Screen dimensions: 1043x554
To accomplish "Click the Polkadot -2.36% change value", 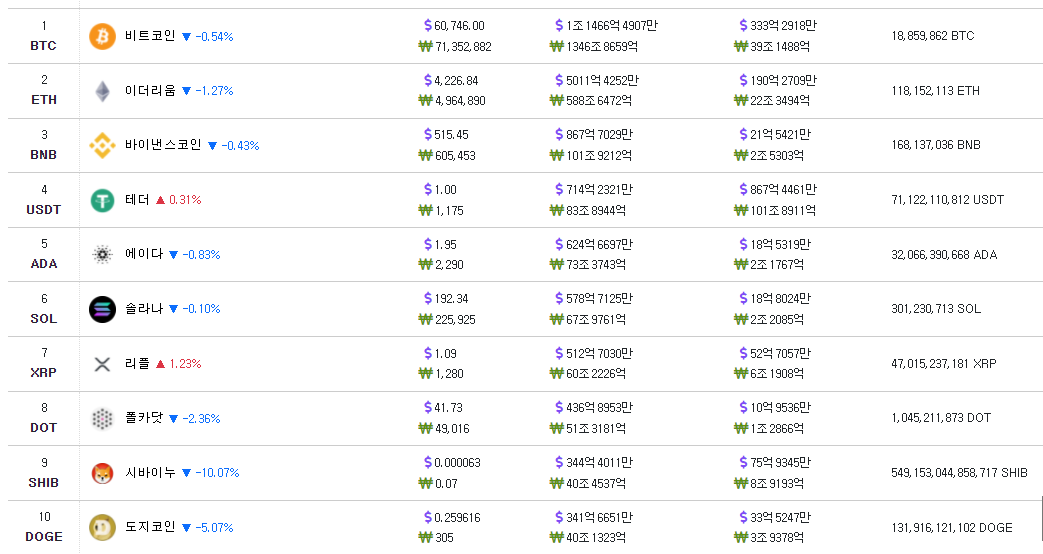I will (202, 419).
